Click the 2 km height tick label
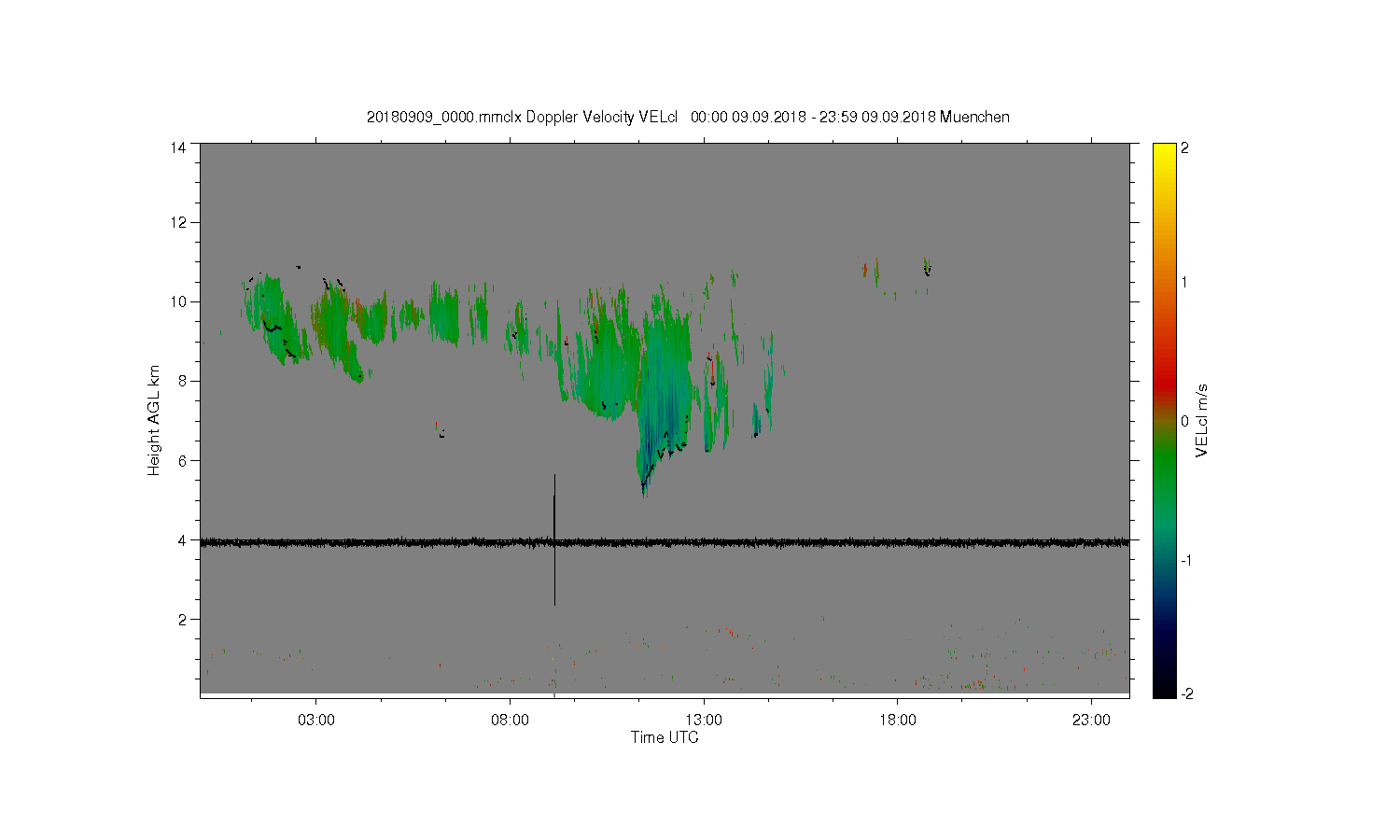The height and width of the screenshot is (840, 1400). pos(182,619)
